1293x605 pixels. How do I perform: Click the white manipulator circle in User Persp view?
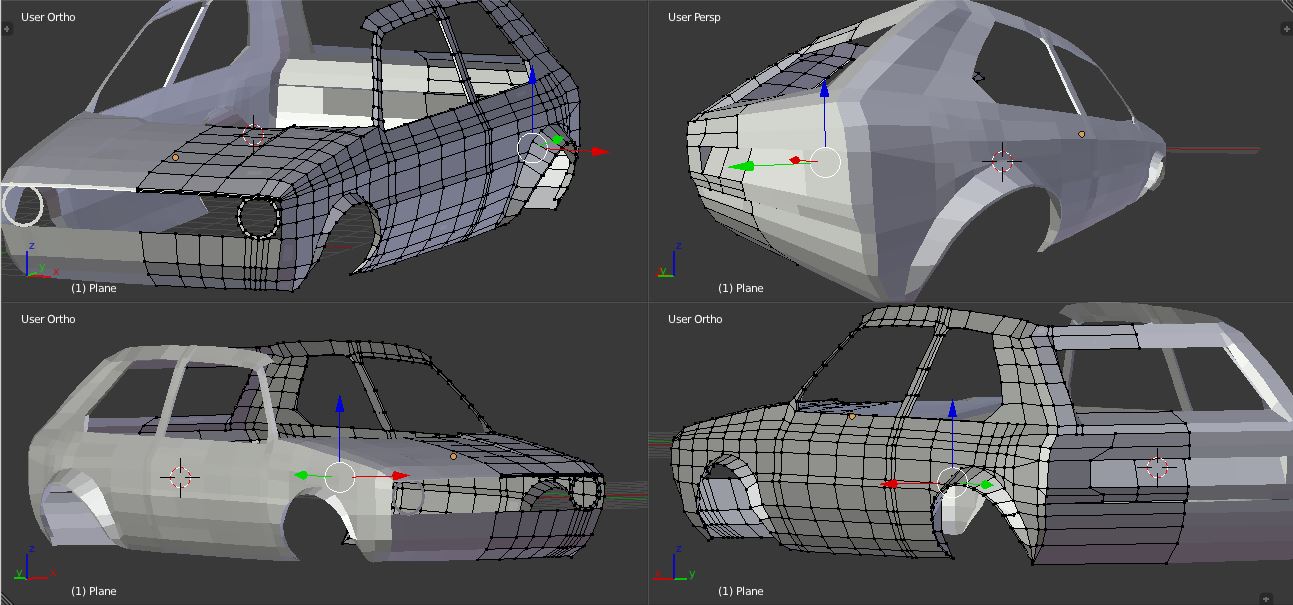click(x=825, y=161)
